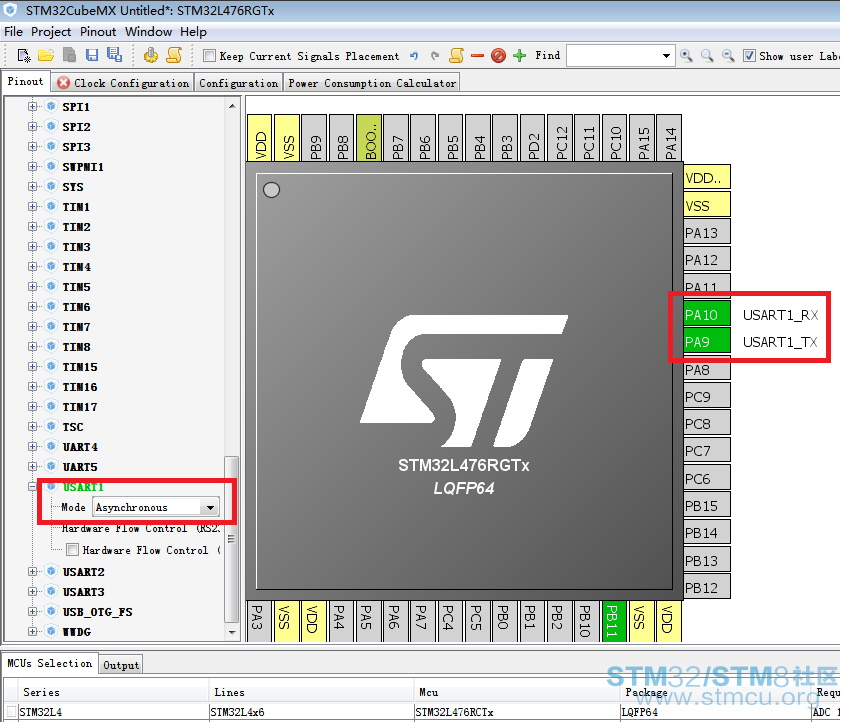
Task: Click the PC4 pin on bottom edge
Action: click(449, 621)
